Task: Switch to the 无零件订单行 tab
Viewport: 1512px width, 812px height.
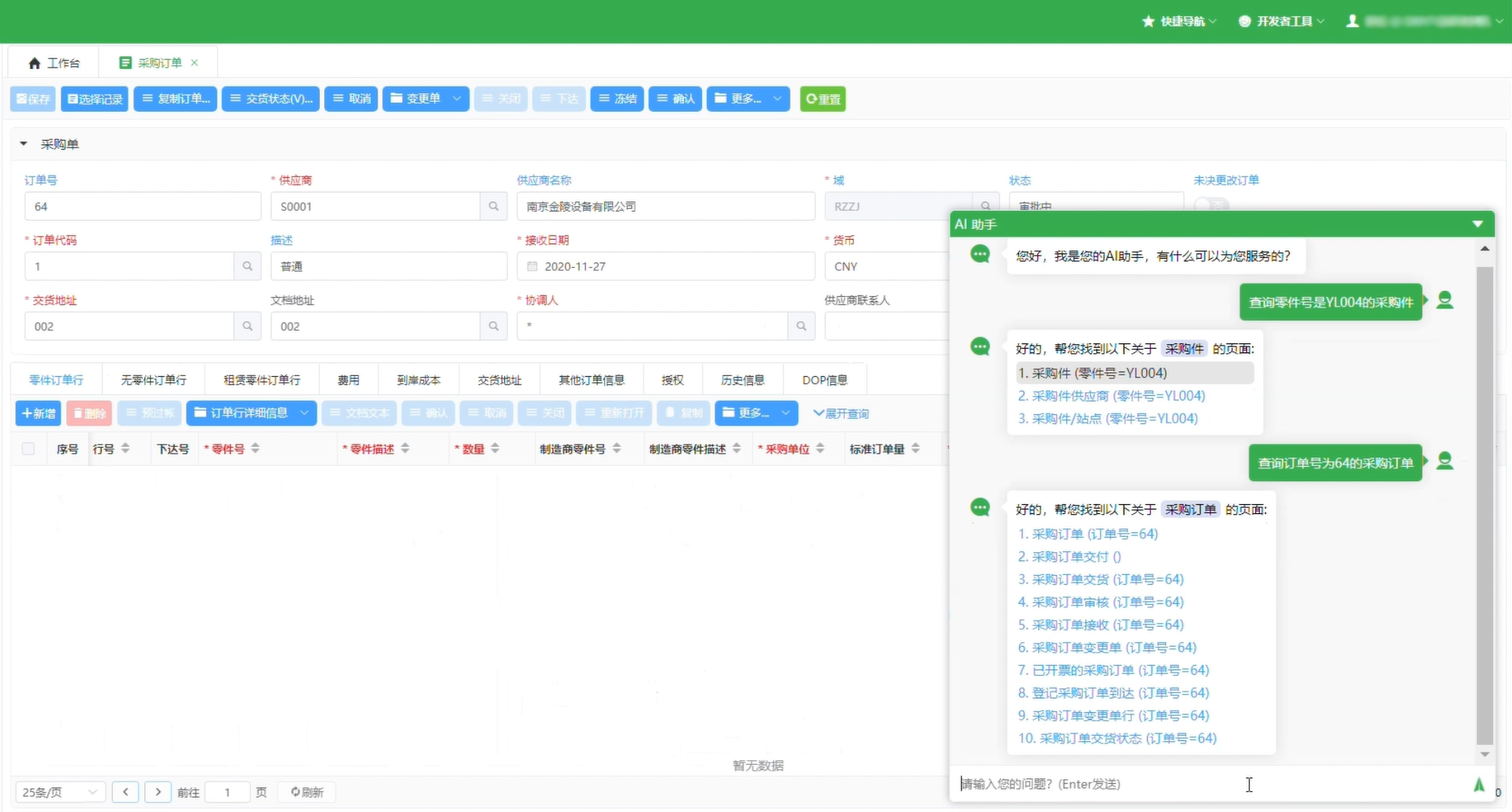Action: click(x=154, y=380)
